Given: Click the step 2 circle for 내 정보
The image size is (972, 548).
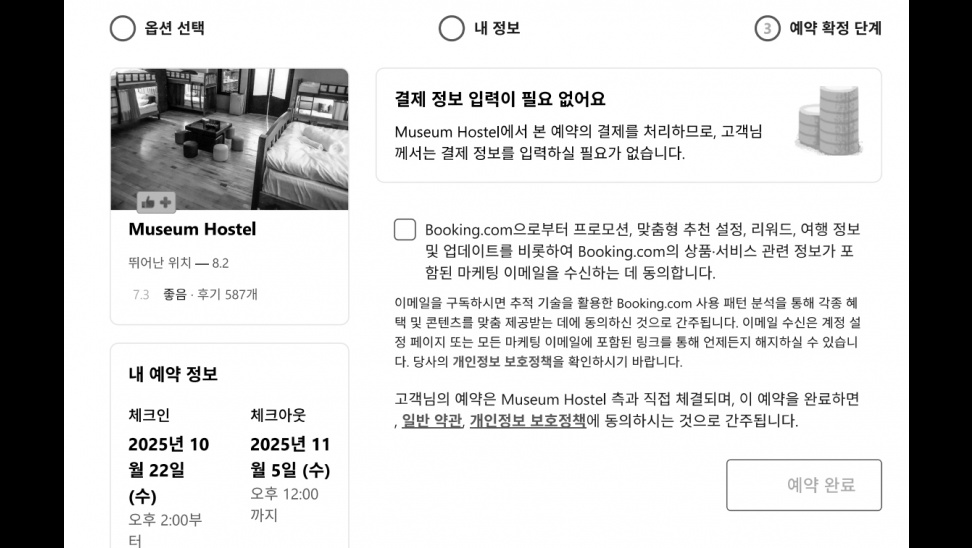Looking at the screenshot, I should click(451, 29).
